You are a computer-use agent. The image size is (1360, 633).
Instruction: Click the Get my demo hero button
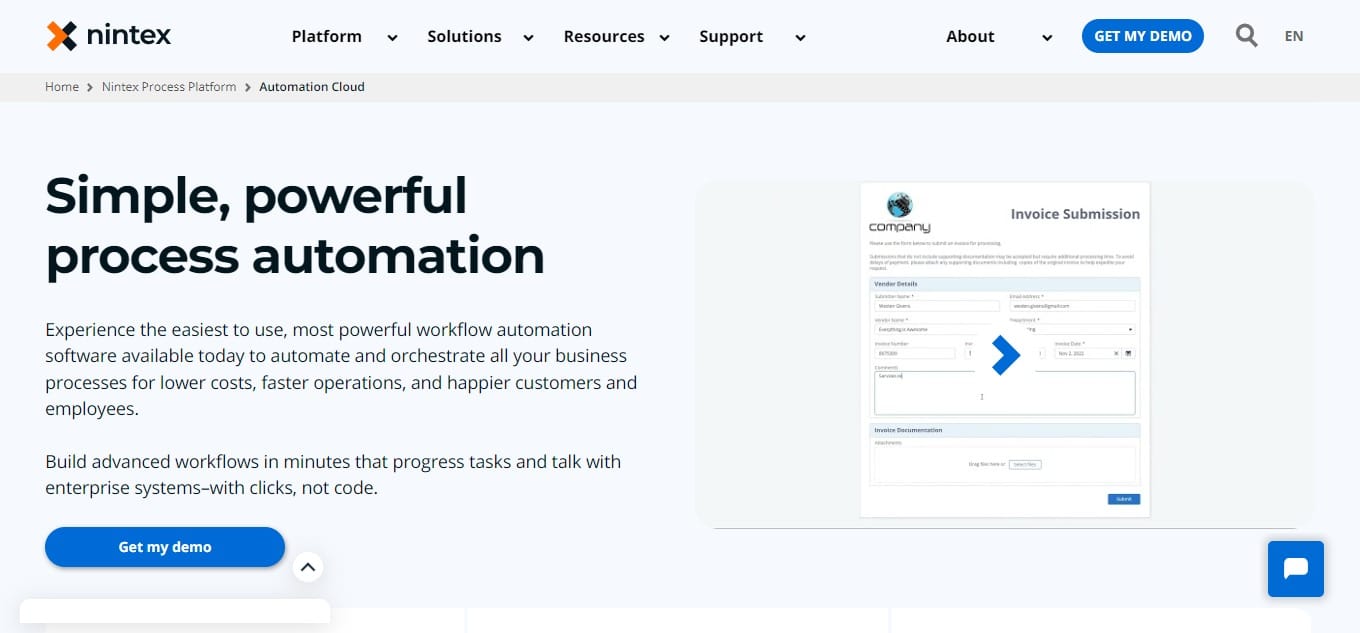pyautogui.click(x=164, y=547)
